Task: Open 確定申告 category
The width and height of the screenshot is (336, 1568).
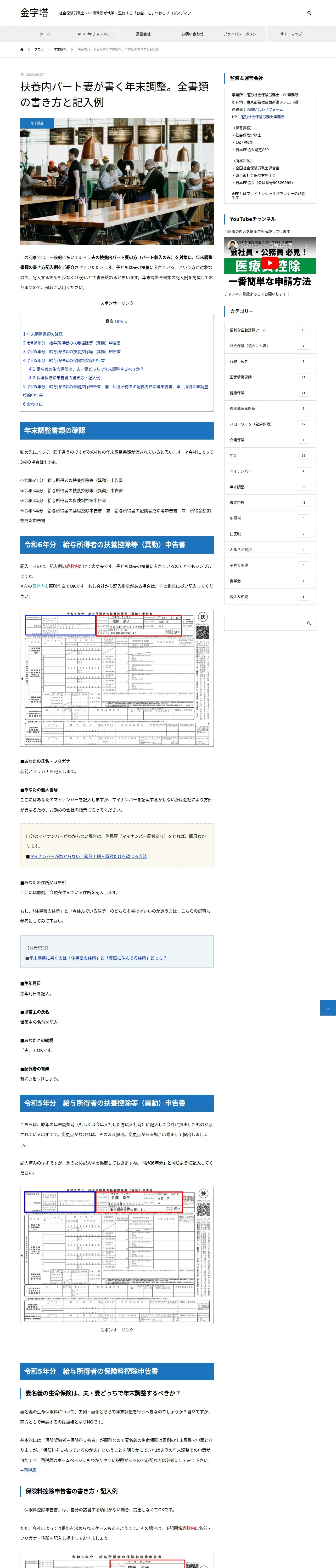Action: click(270, 502)
